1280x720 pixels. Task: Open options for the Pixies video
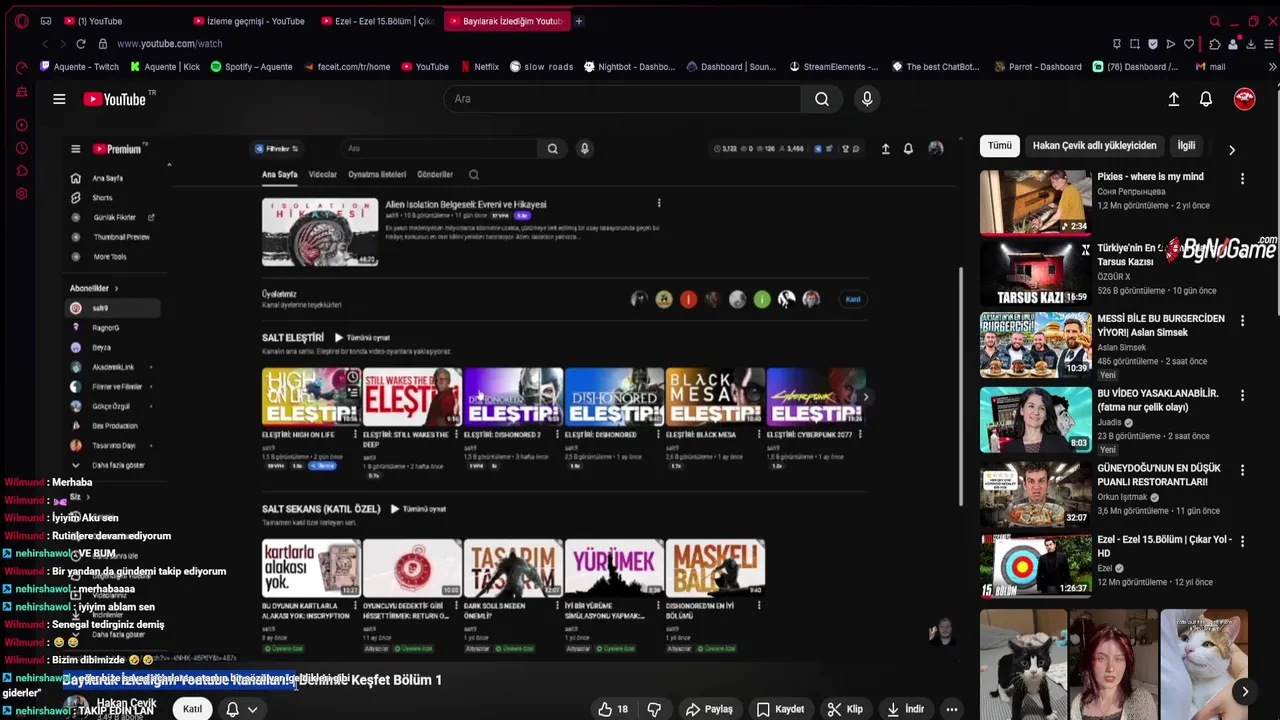[x=1242, y=179]
